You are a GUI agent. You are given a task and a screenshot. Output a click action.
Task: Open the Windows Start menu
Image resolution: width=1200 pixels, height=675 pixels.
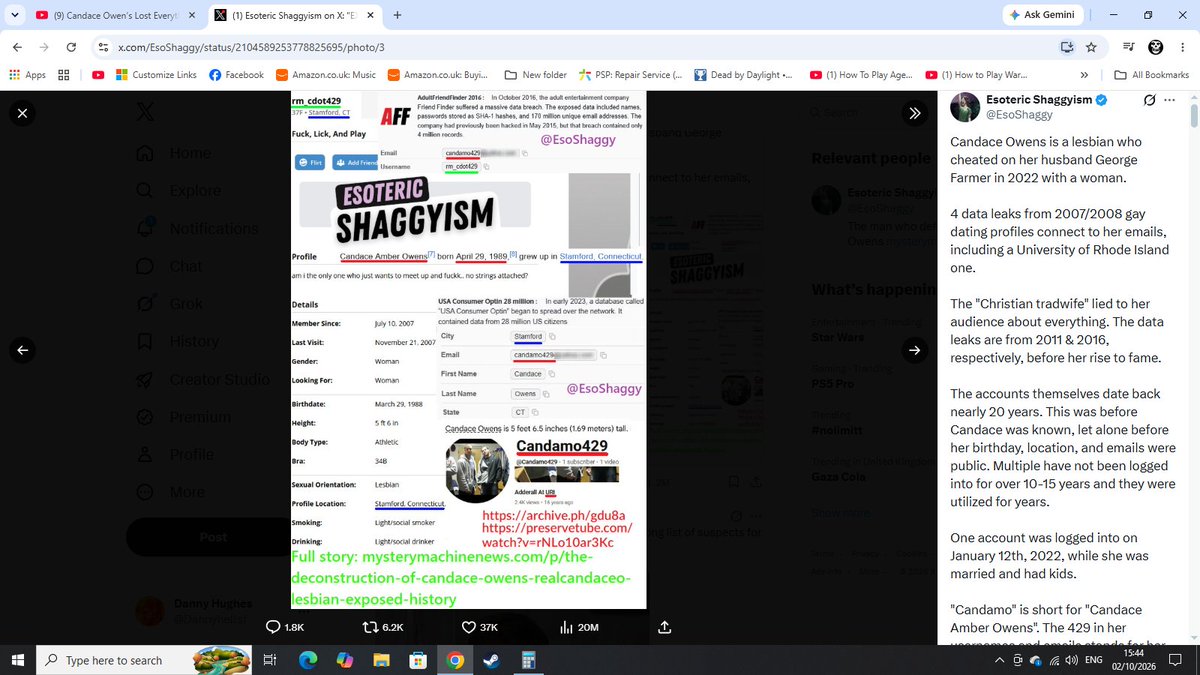[x=18, y=660]
